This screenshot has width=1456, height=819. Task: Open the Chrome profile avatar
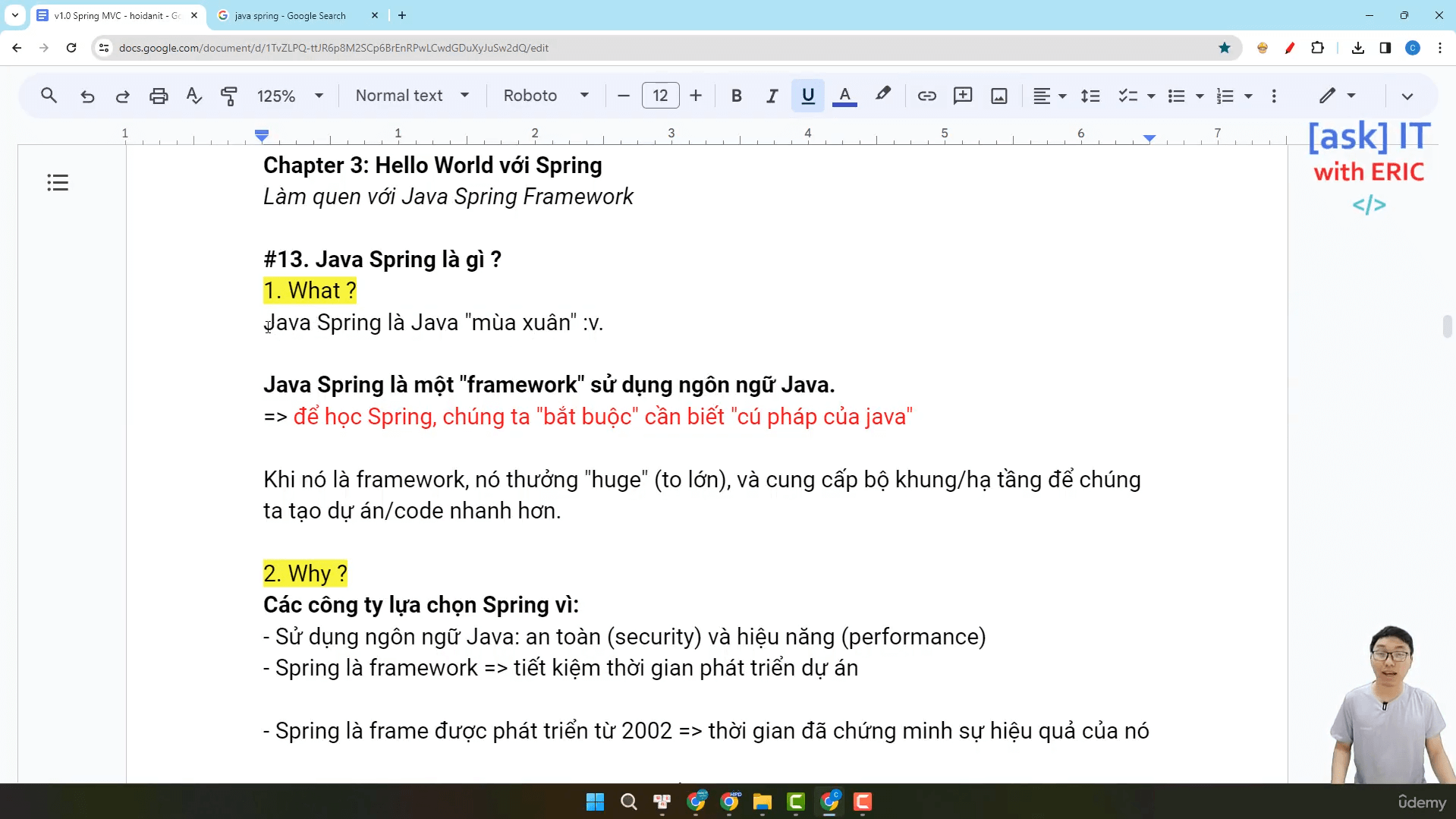click(1413, 48)
